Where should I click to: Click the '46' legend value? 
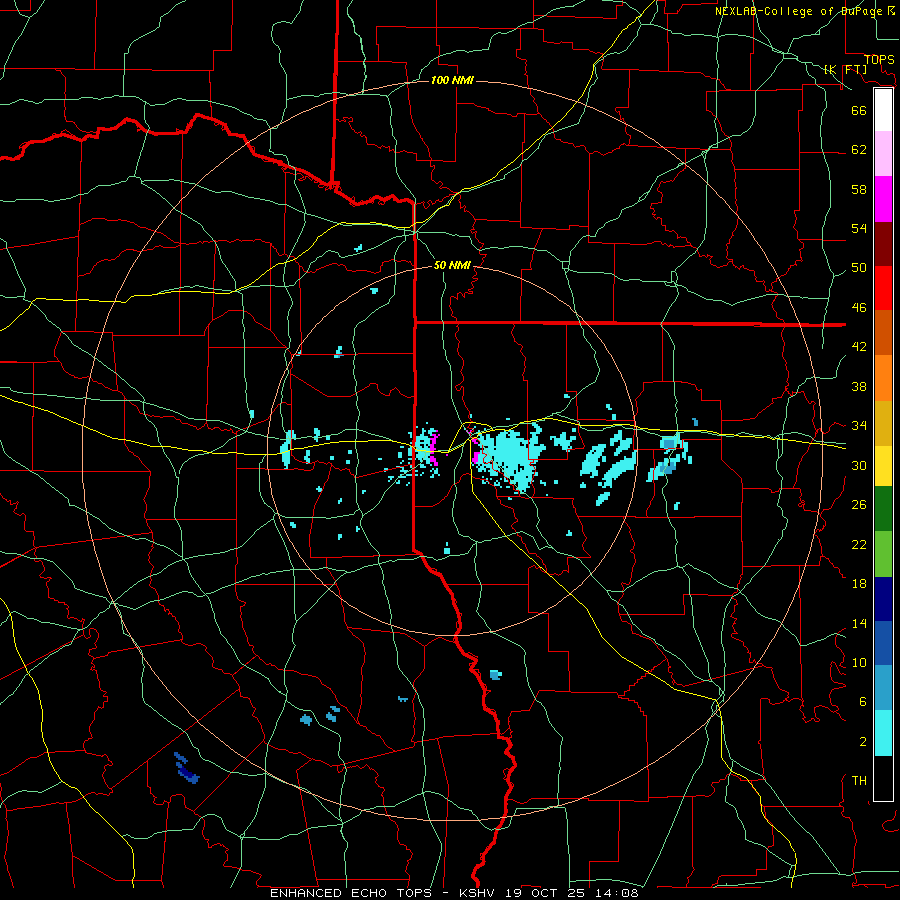859,308
